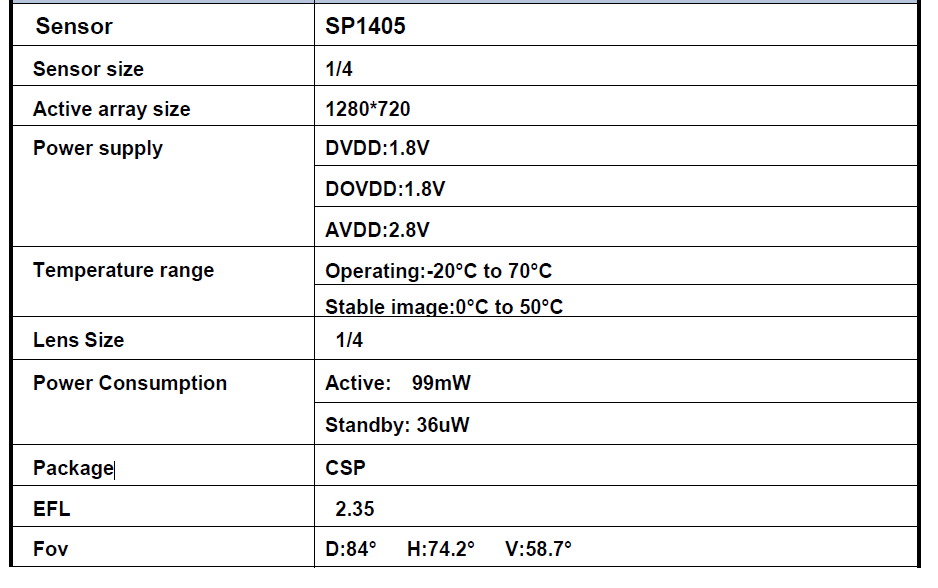Click the 'Active array size' label
Screen dimensions: 938x588
(x=111, y=109)
